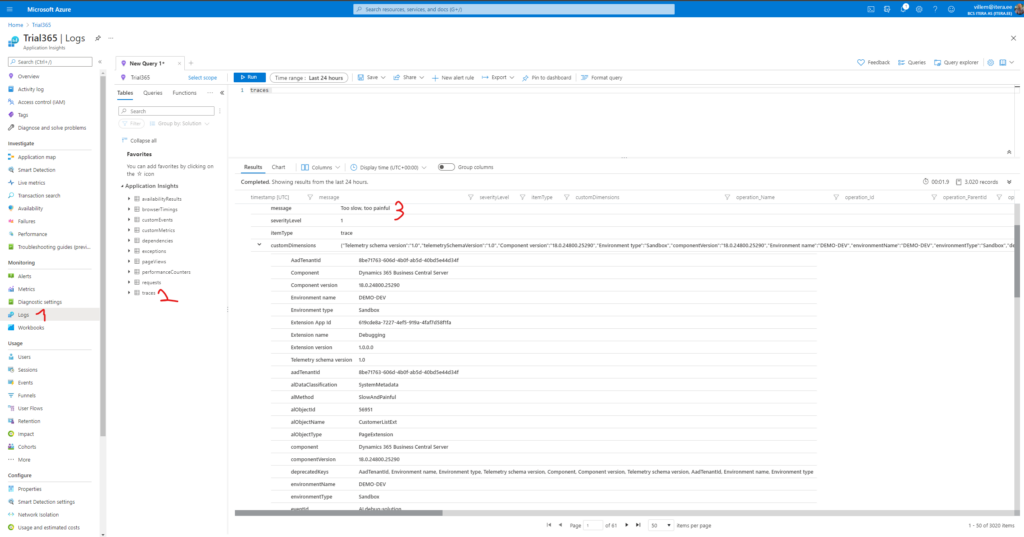The width and height of the screenshot is (1024, 537).
Task: Open the Export dropdown
Action: [498, 78]
